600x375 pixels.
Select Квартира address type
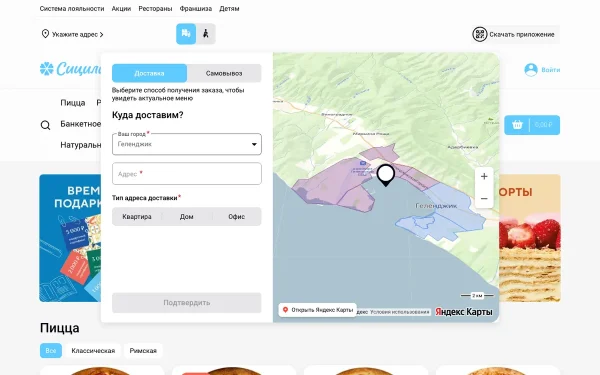137,217
